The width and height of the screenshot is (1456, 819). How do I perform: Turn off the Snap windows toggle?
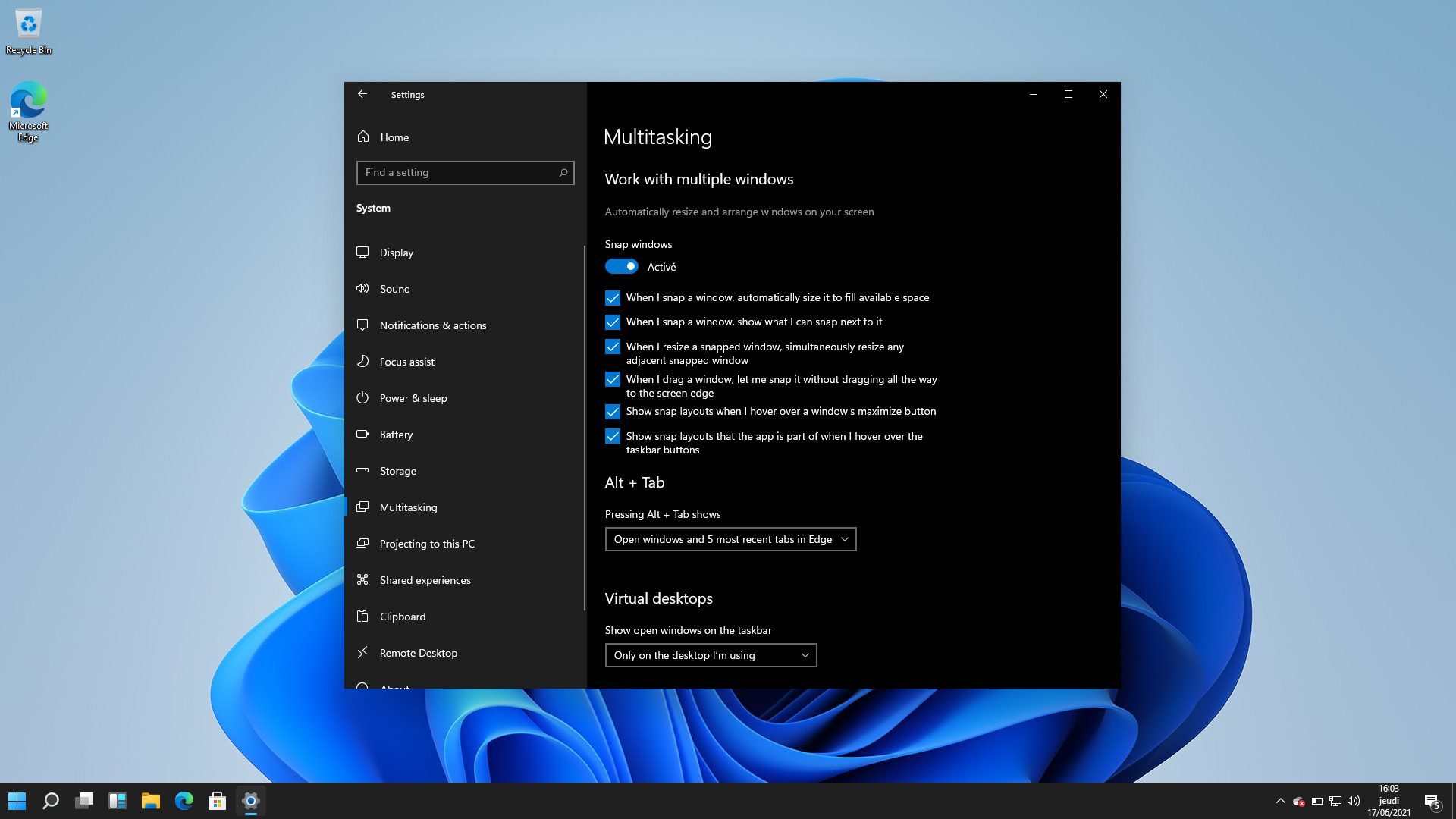[621, 267]
